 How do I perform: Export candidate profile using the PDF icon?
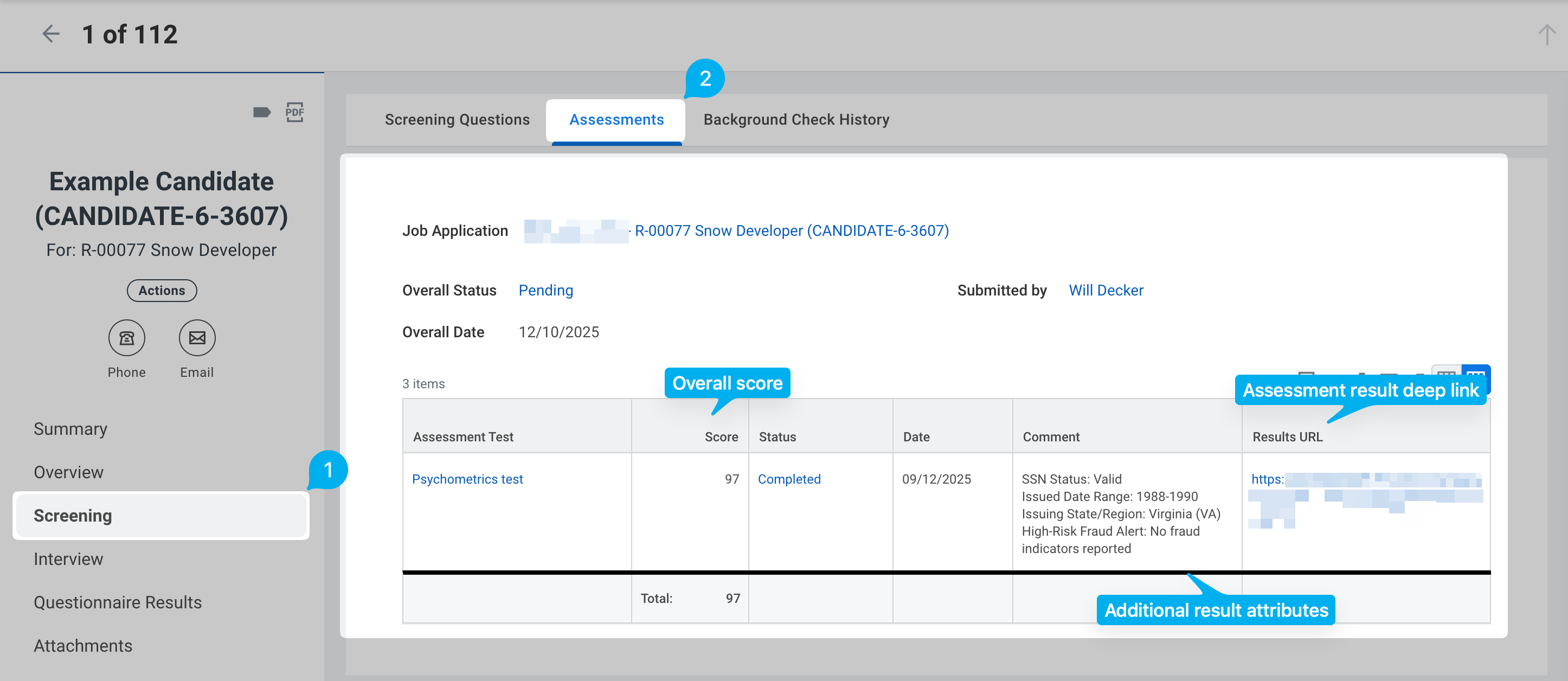[294, 112]
